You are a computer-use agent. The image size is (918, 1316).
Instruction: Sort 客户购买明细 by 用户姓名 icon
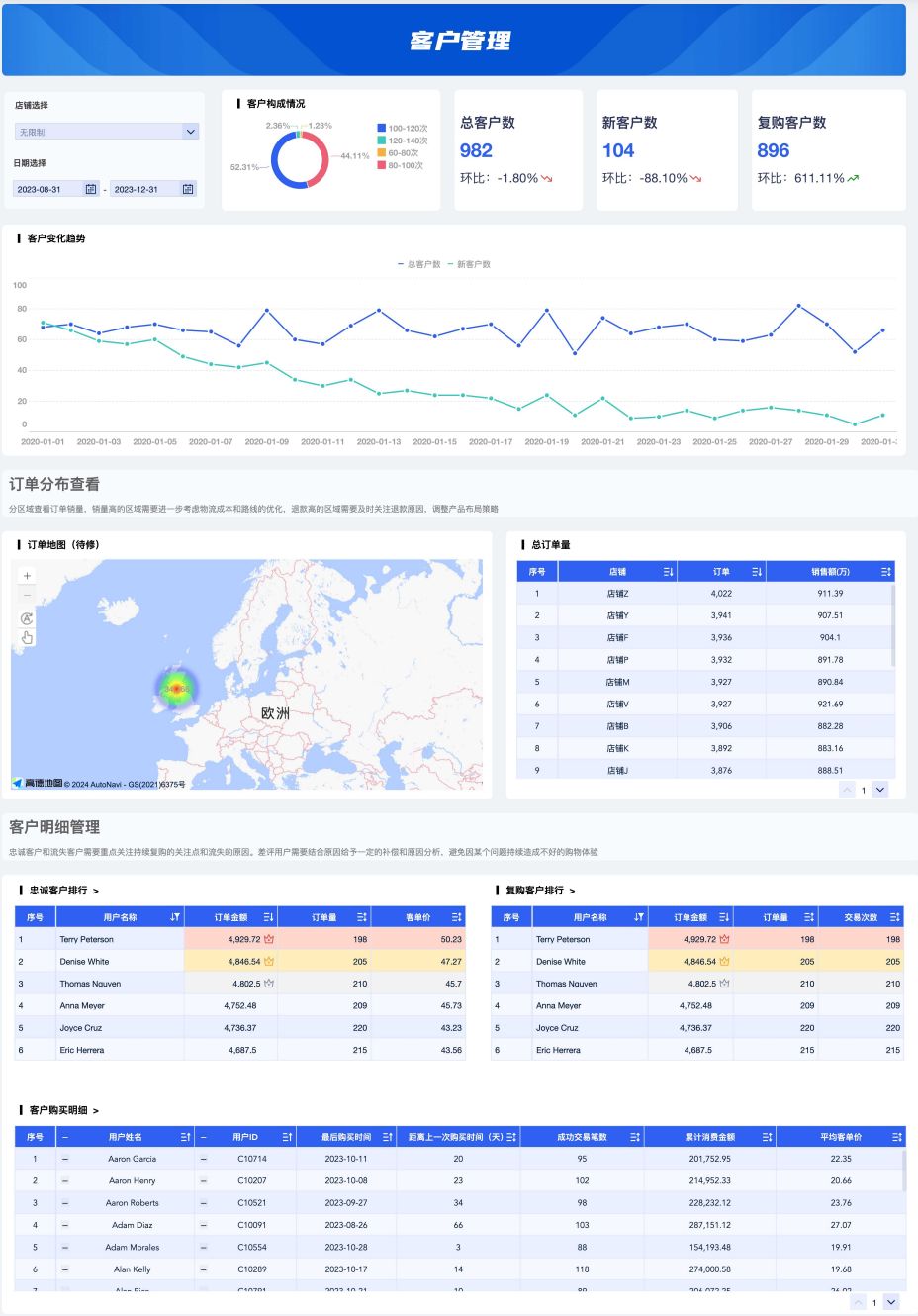pos(185,1137)
